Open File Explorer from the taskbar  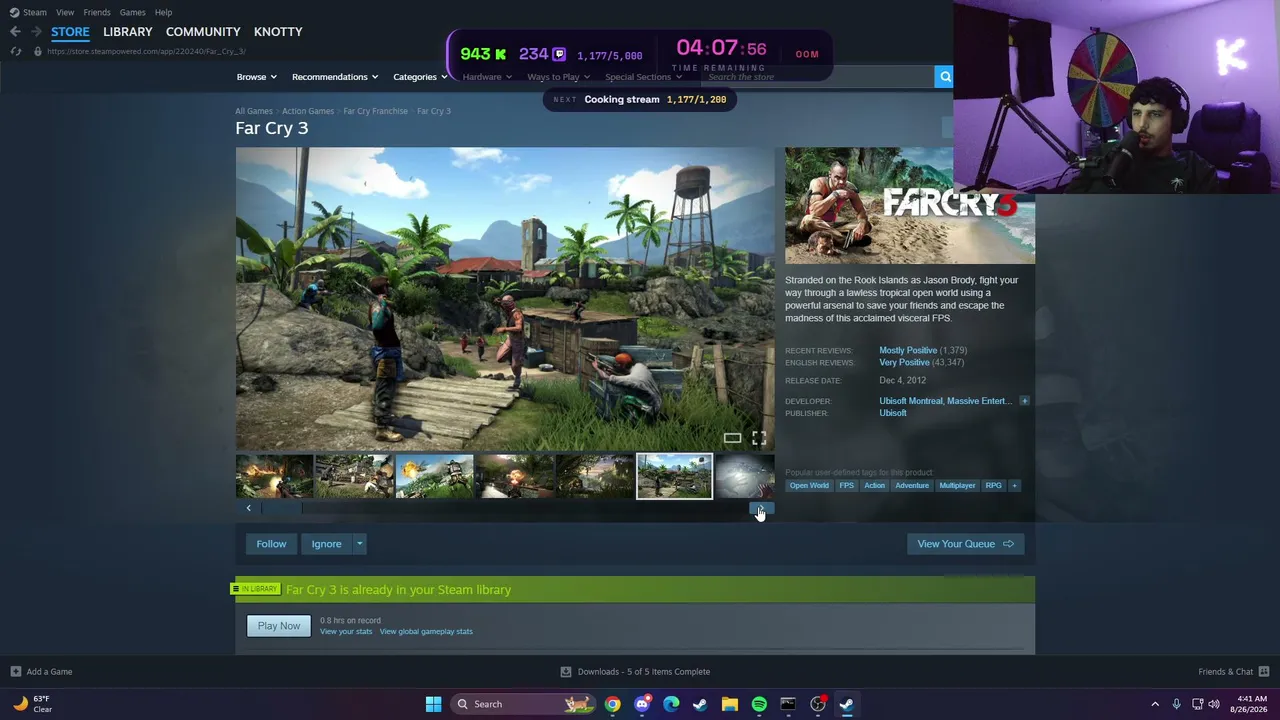point(730,704)
